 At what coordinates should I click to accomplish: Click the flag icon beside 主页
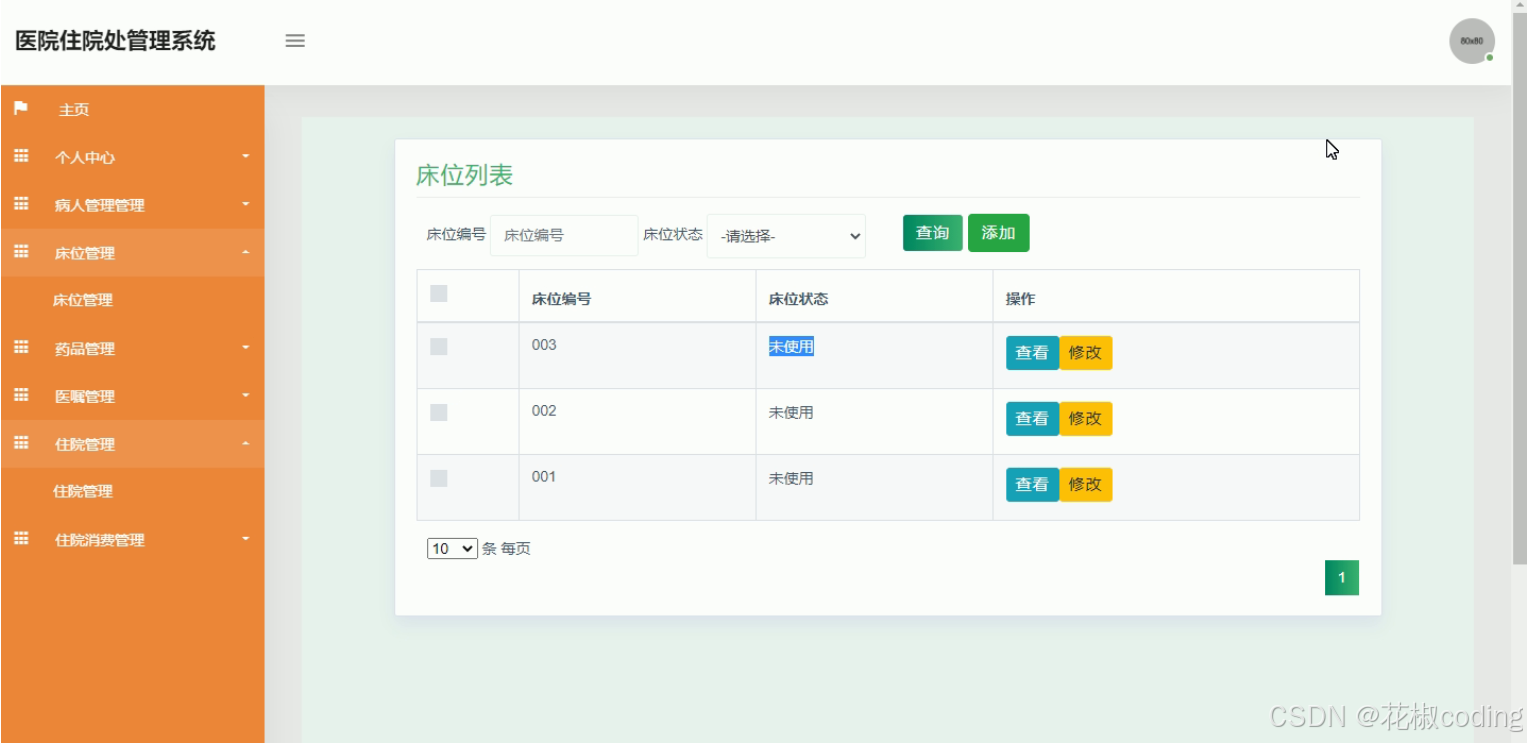(20, 109)
